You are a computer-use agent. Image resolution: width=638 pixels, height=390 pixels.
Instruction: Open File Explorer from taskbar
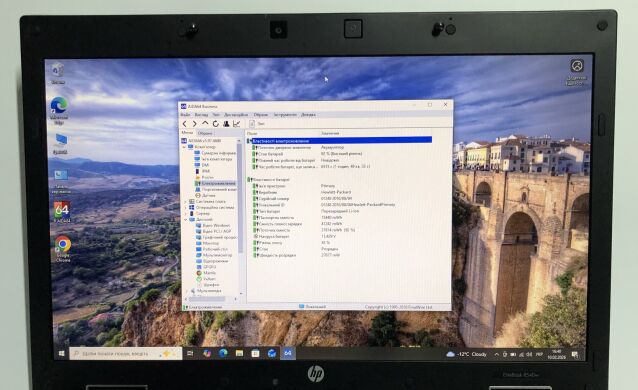pos(239,353)
